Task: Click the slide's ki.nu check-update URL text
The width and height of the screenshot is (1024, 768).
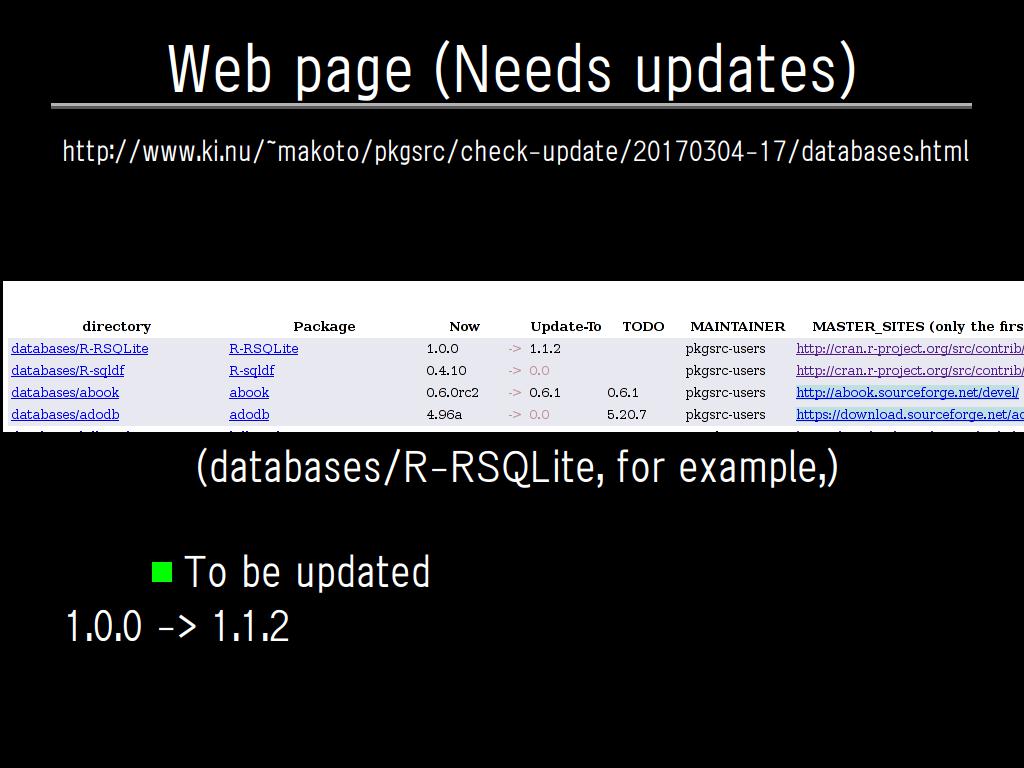Action: click(515, 152)
